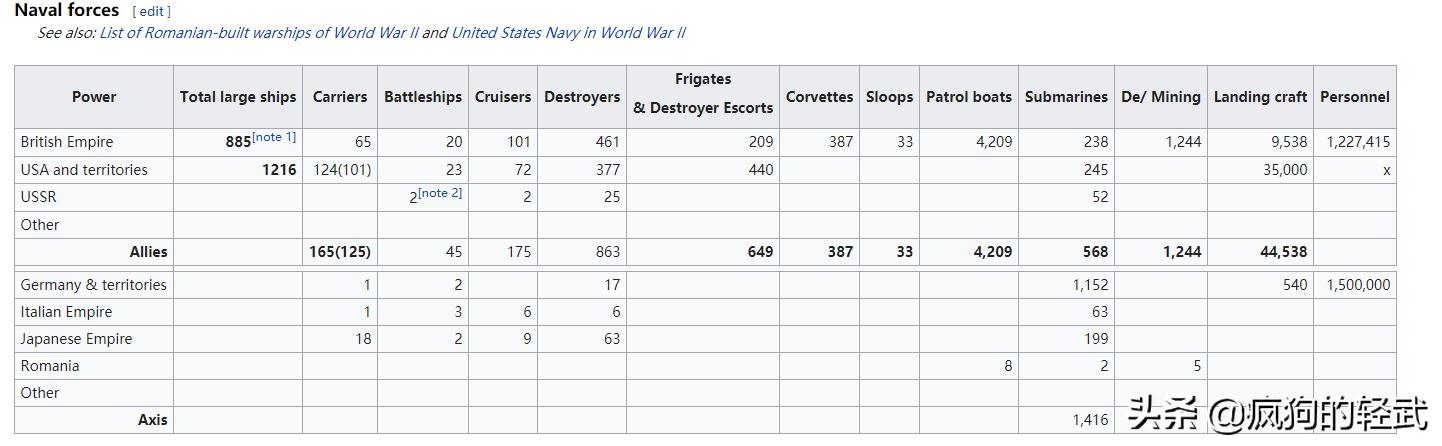Click British Empire personnel value 1,227,415

1358,142
